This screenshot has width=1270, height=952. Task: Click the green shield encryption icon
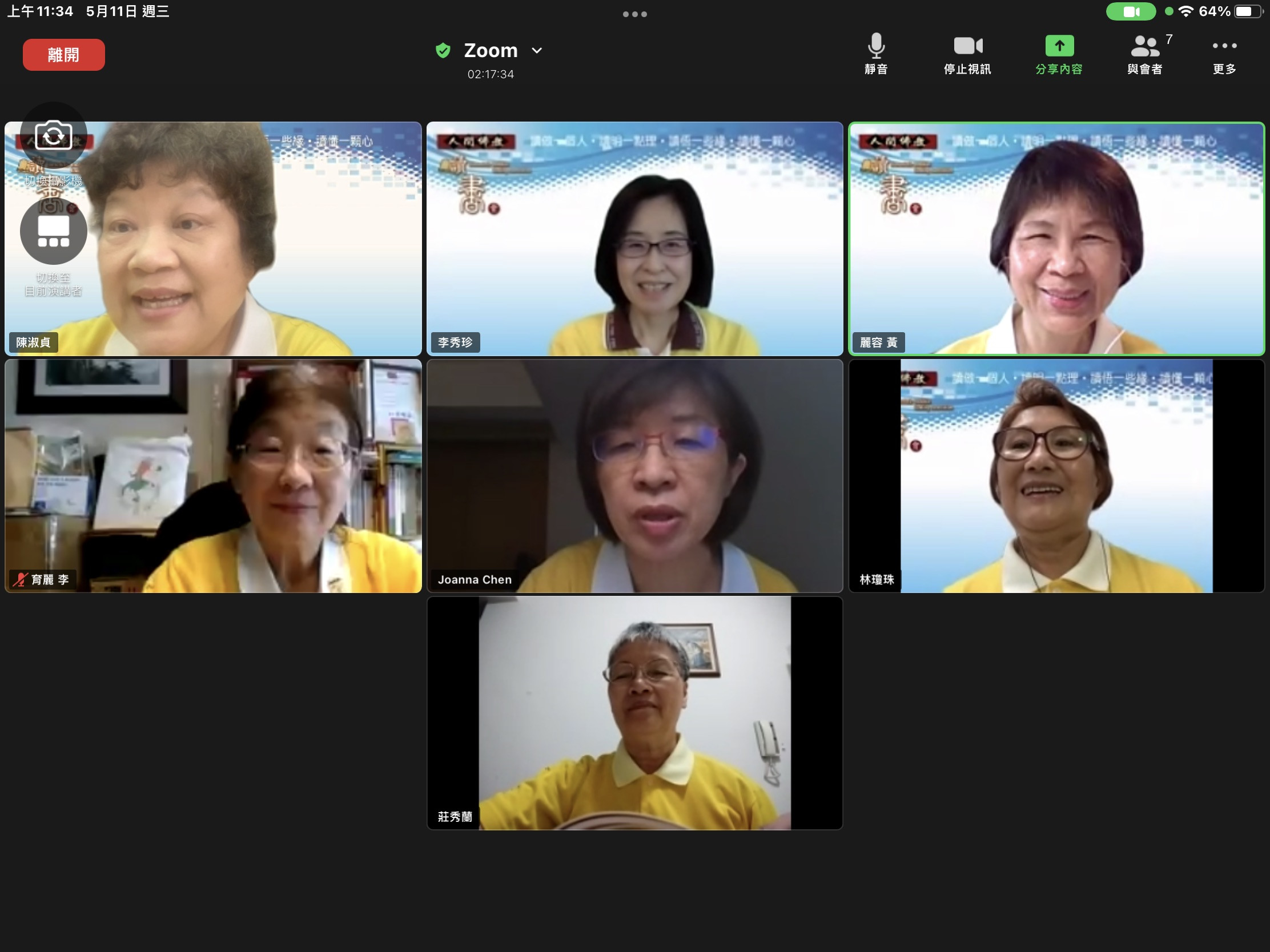[x=443, y=50]
